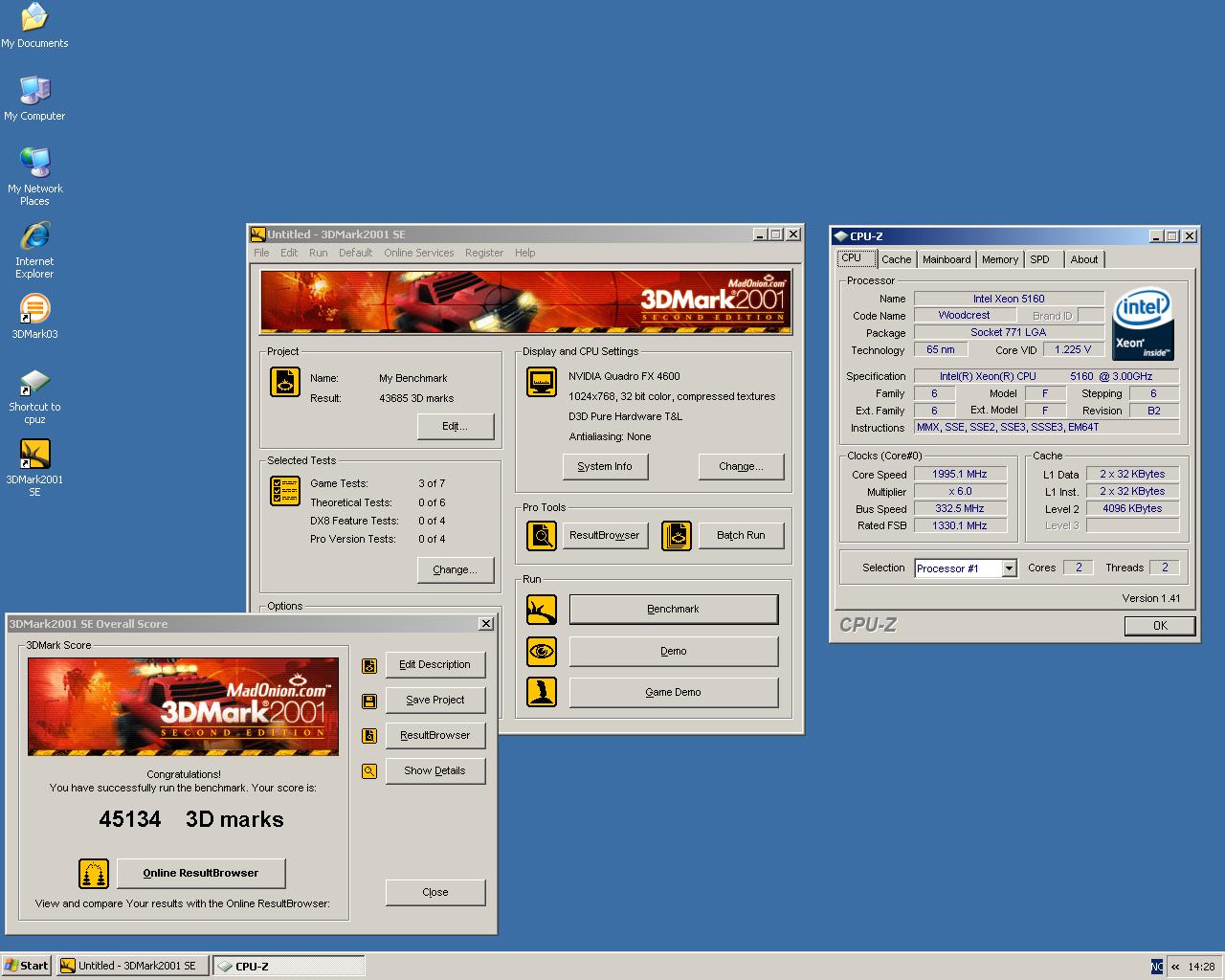
Task: Click the 3DMark2001 banner in main window
Action: tap(525, 301)
